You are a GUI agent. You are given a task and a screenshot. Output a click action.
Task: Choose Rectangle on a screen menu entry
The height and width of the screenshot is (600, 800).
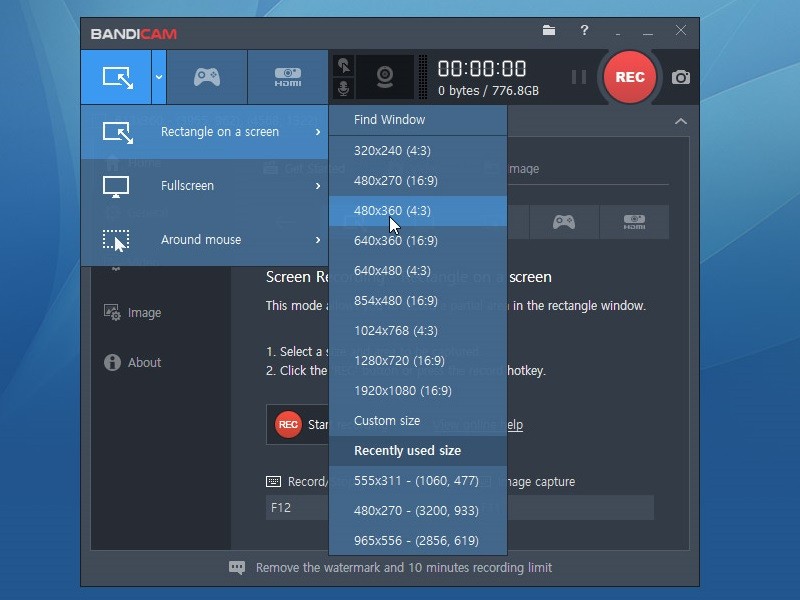pos(205,132)
